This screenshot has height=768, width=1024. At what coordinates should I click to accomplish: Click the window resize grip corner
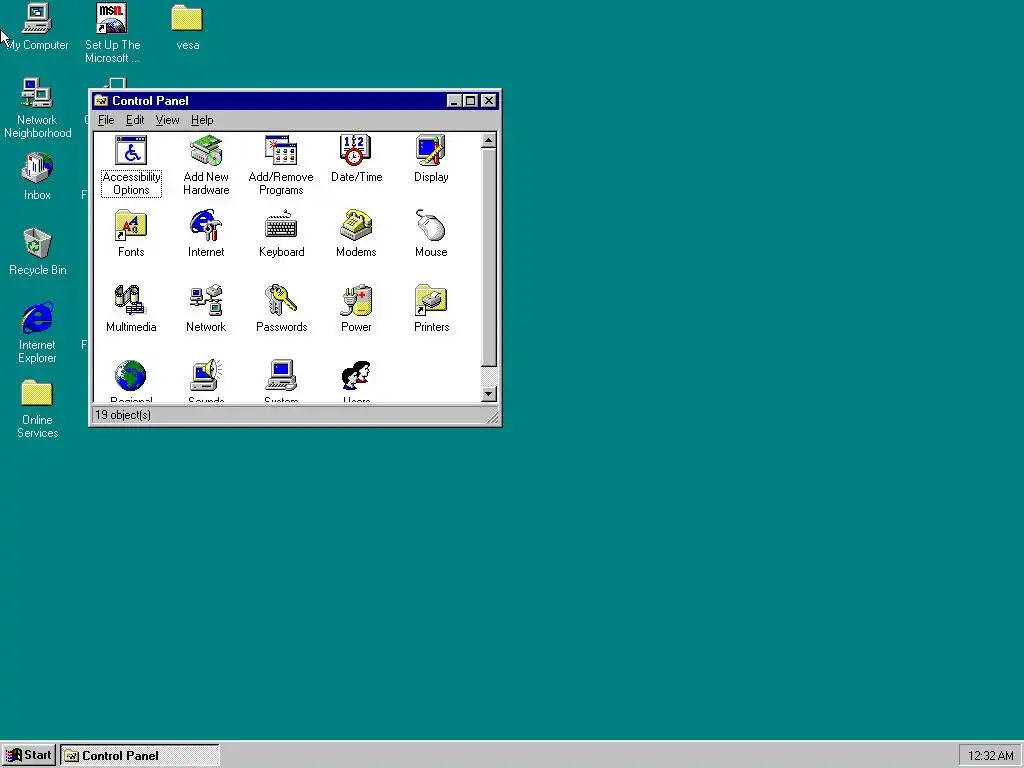493,418
